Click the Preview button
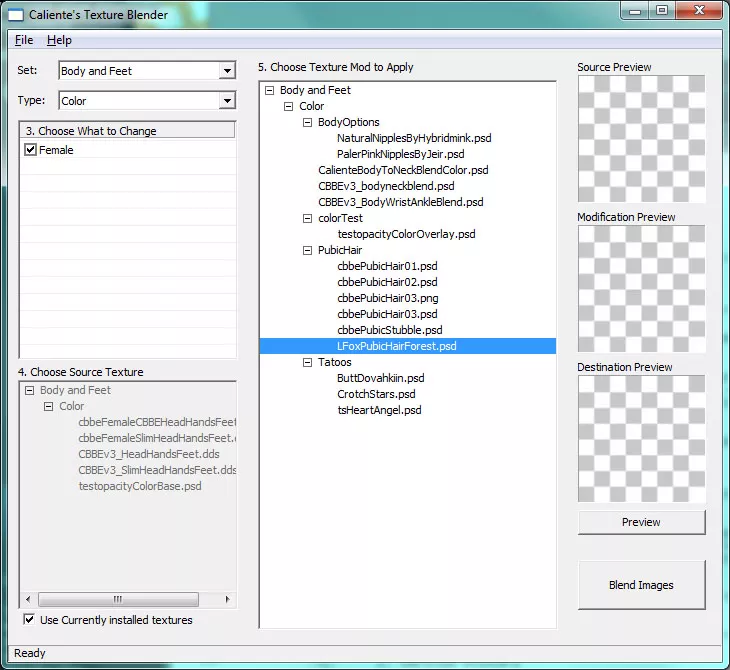The width and height of the screenshot is (730, 670). tap(642, 522)
